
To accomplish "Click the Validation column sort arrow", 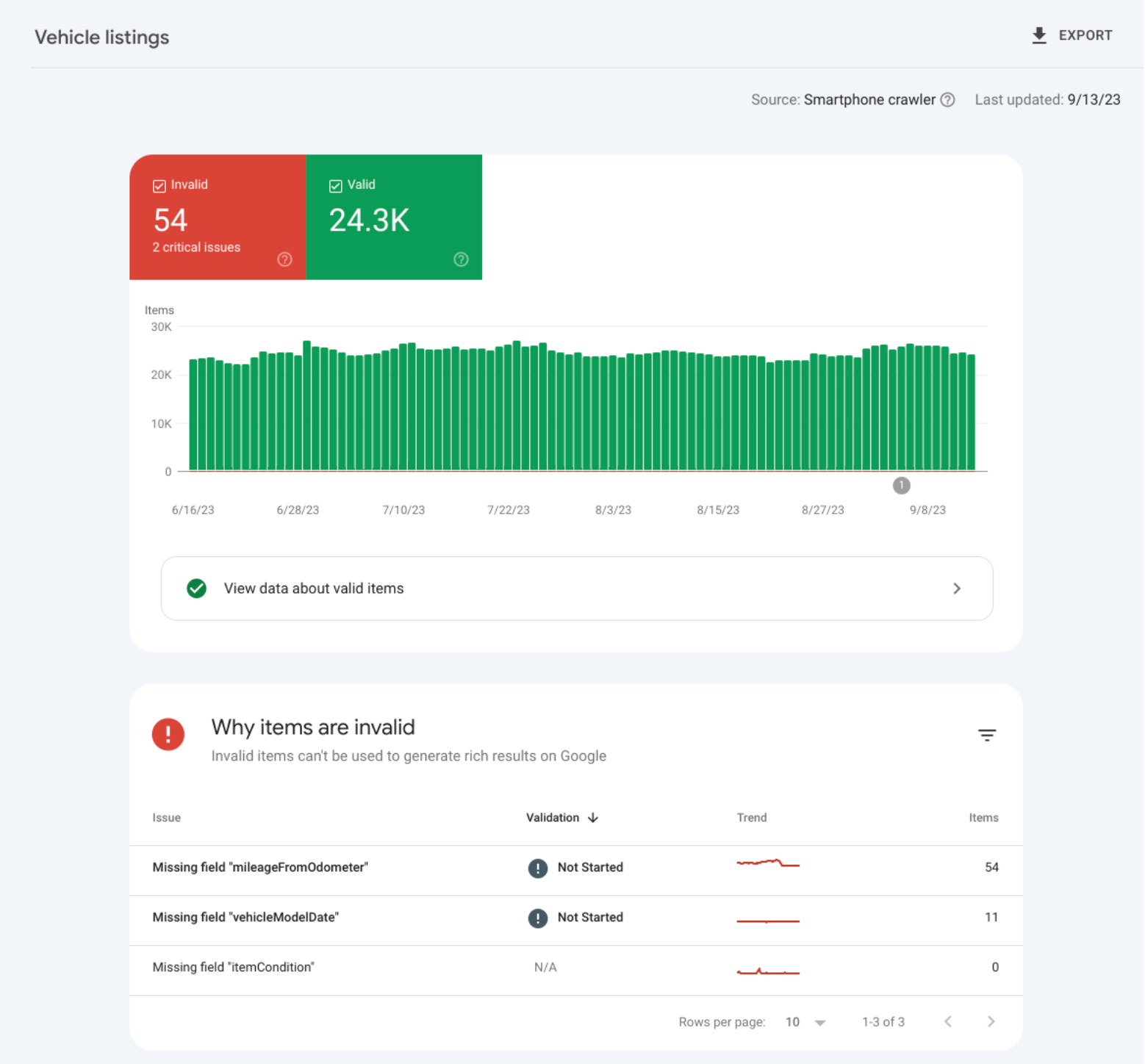I will [592, 817].
